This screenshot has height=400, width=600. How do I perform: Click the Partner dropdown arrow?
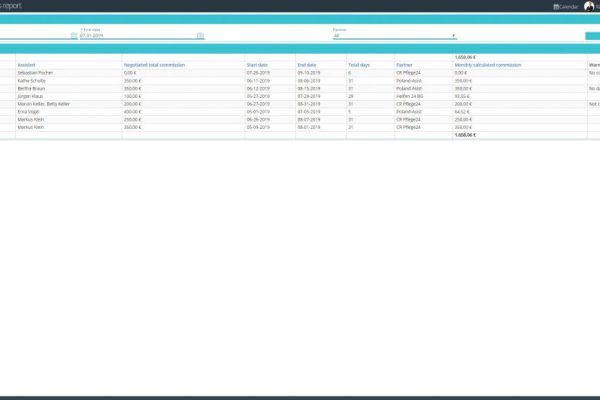coord(453,36)
